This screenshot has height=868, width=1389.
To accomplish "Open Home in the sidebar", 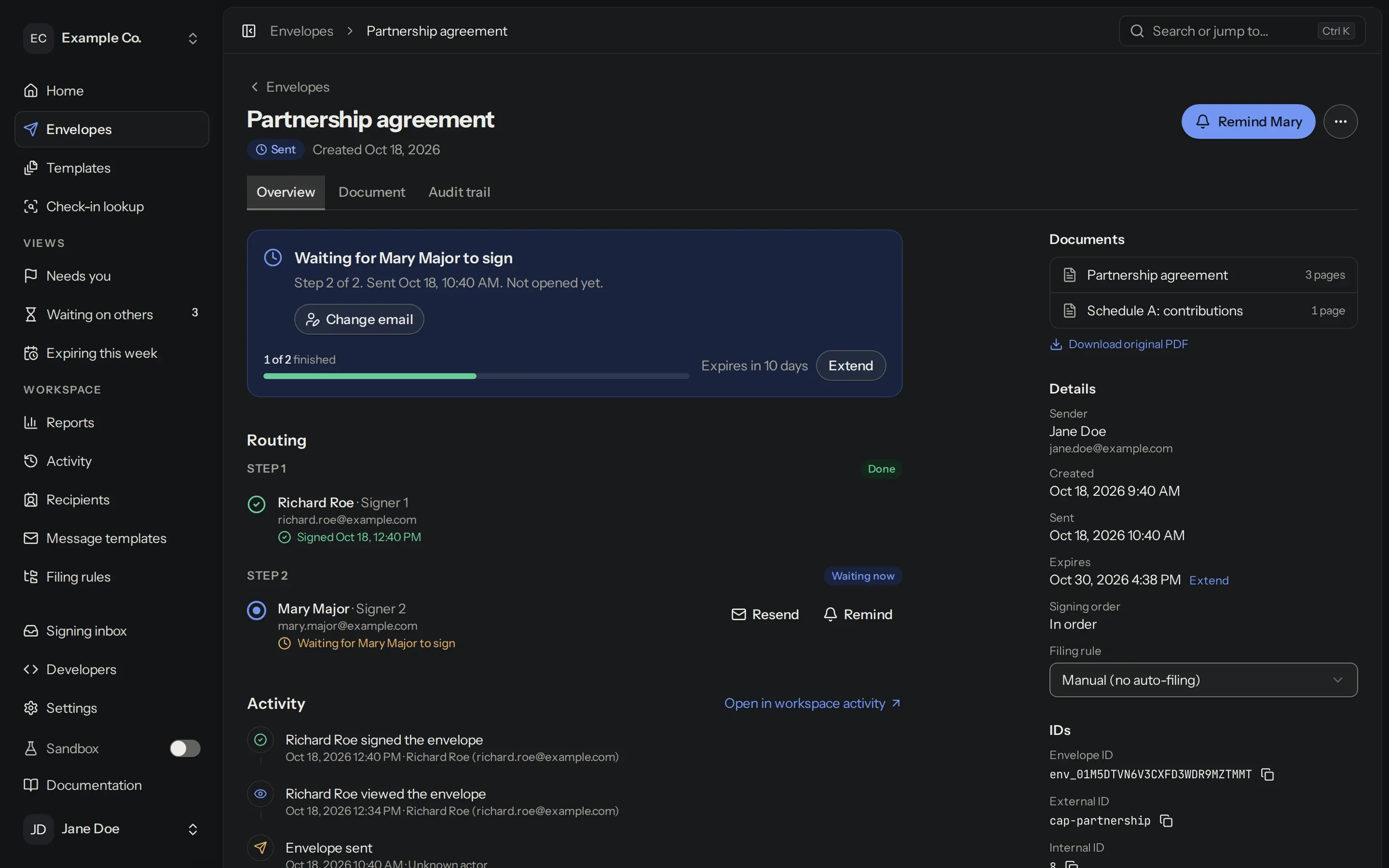I will point(111,91).
